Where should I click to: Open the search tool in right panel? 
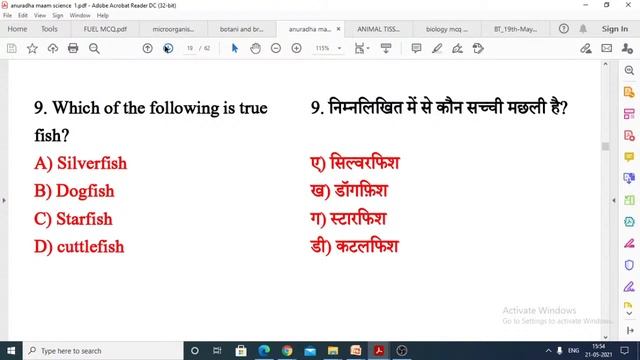[629, 70]
